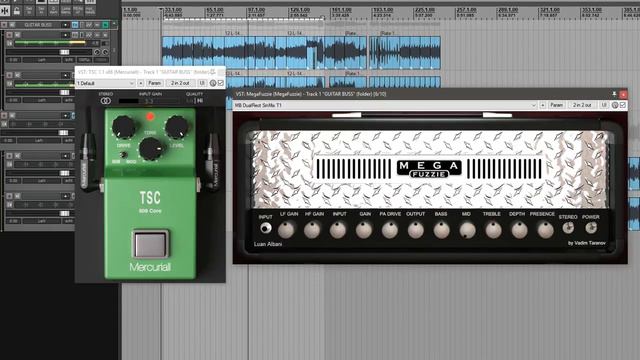Click the volume fader of the second track
640x360 pixels.
[x=64, y=52]
